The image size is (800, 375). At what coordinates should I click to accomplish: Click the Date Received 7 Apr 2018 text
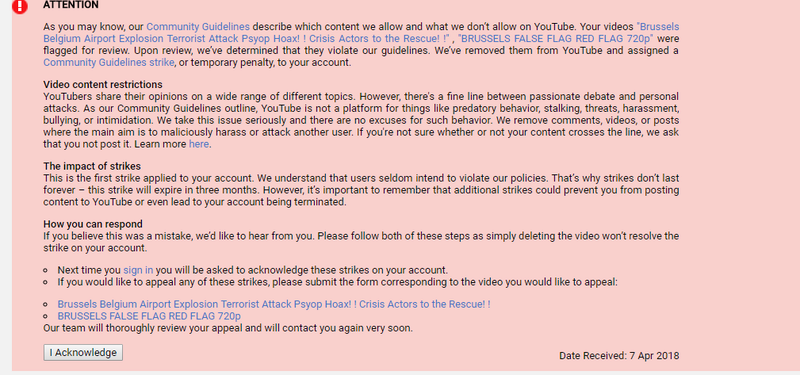(x=619, y=356)
